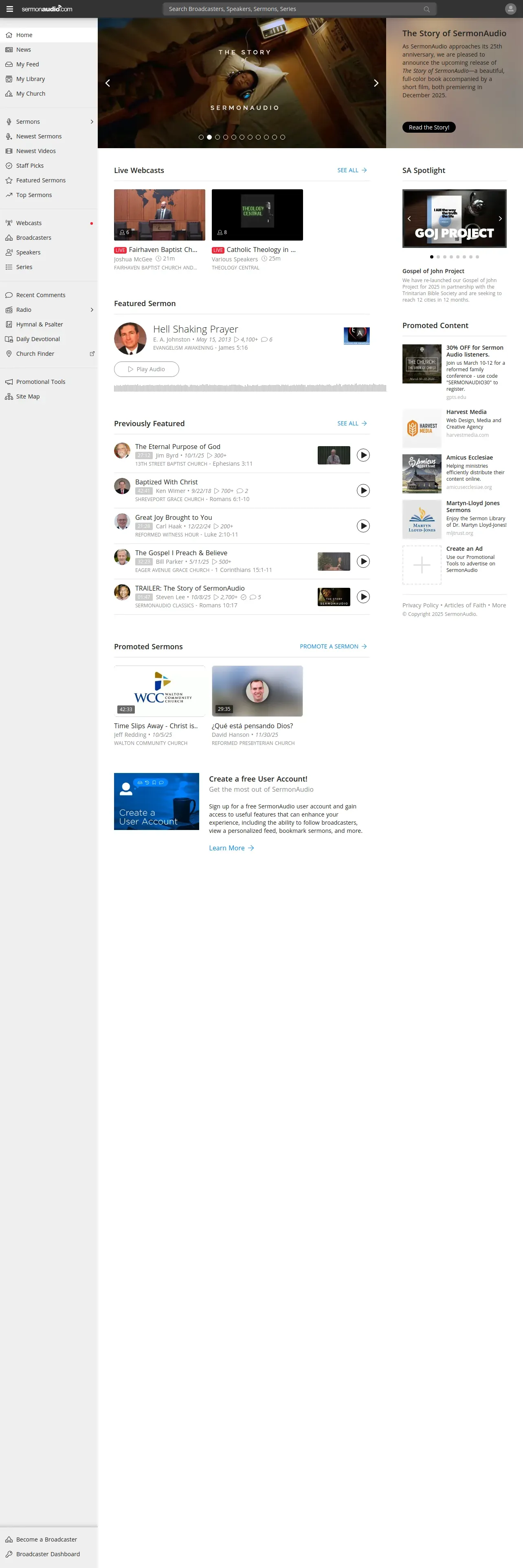
Task: Click Site Map hierarchy icon
Action: (9, 396)
